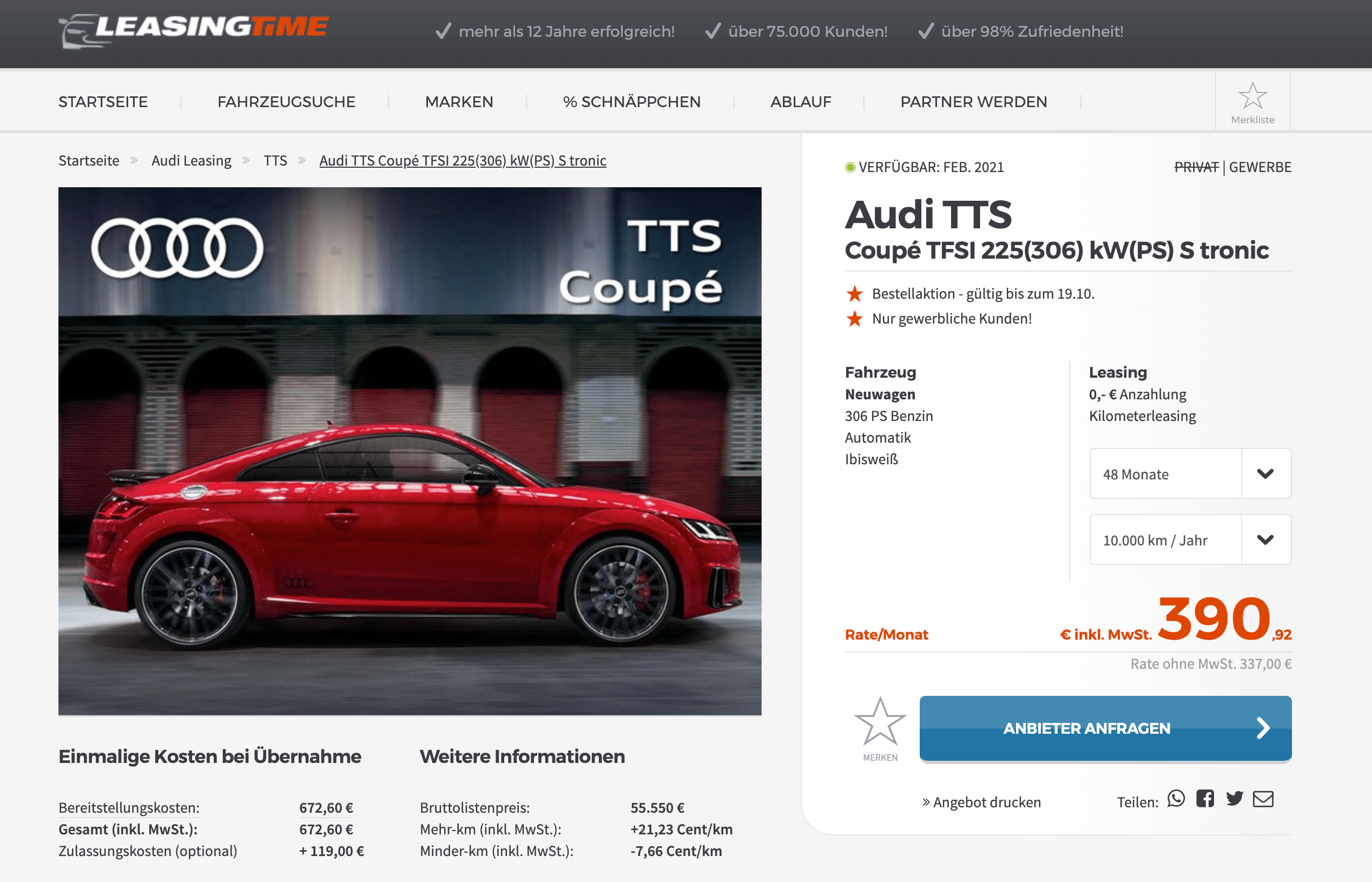Screen dimensions: 1372x882
Task: Click 'Neuwagen' vehicle type text
Action: click(880, 394)
